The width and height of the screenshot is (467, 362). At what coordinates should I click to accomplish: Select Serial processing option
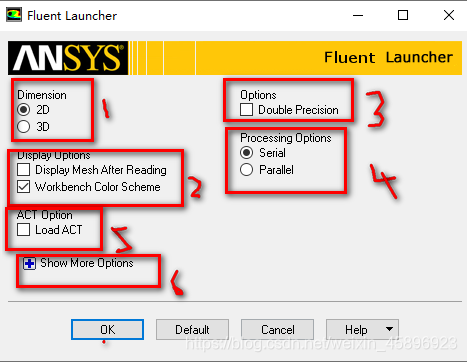(x=246, y=153)
